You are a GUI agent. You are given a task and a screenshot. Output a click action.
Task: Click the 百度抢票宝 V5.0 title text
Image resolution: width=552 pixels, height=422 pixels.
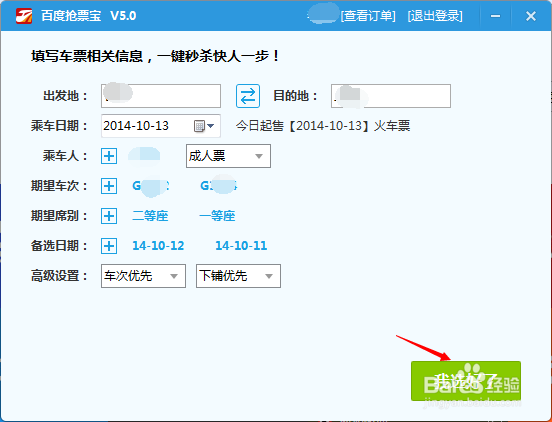[88, 16]
